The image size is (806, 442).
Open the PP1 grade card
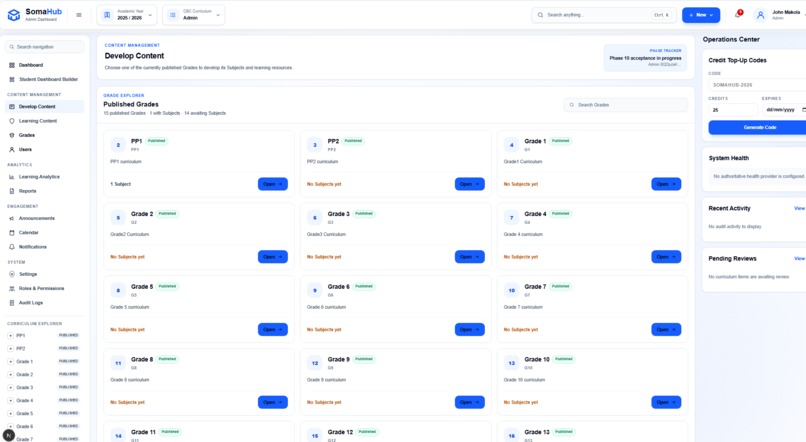click(272, 184)
